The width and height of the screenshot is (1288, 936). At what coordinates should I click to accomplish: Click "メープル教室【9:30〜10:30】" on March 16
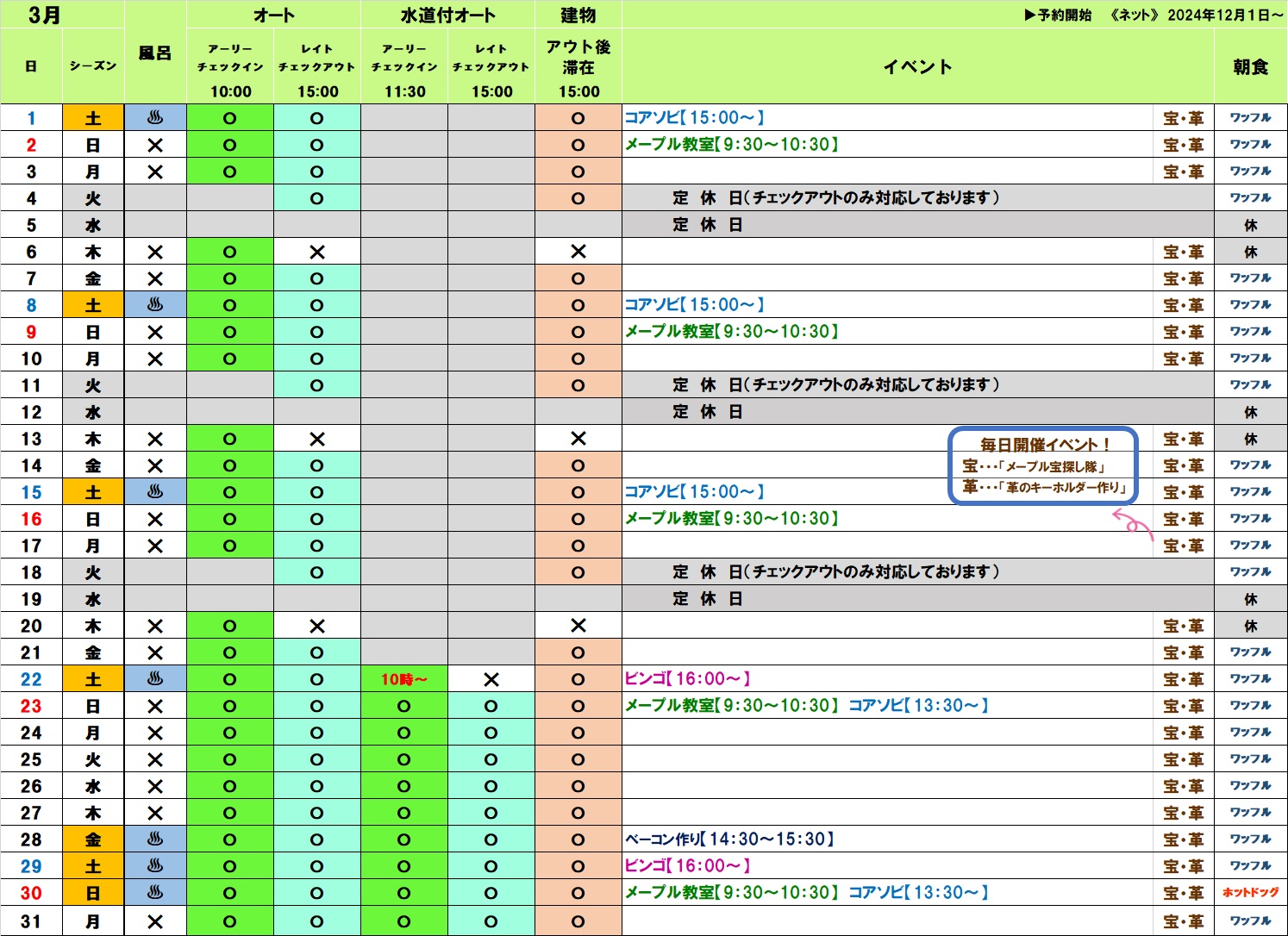click(x=732, y=518)
